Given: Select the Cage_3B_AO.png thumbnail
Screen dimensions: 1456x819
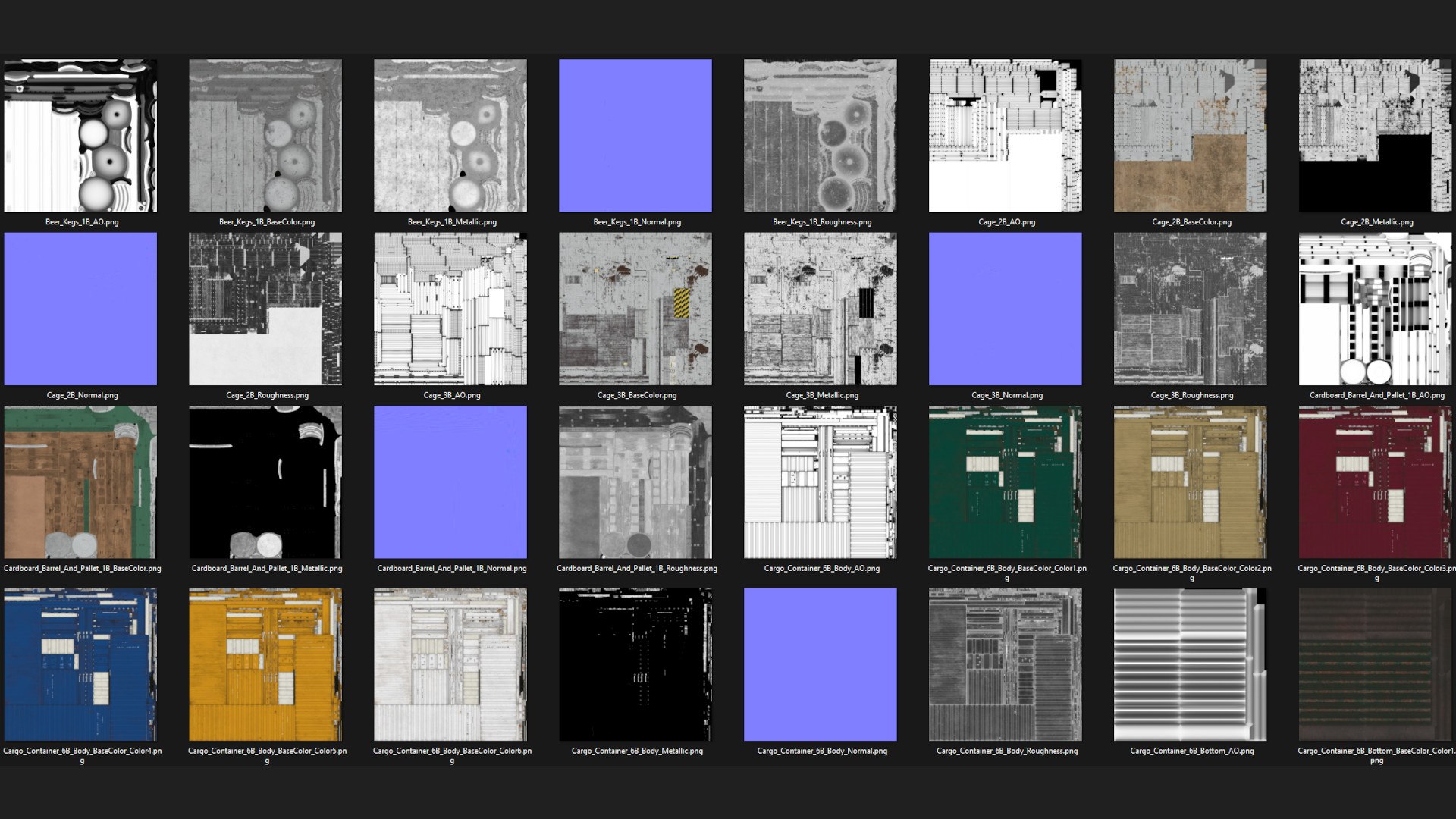Looking at the screenshot, I should [x=450, y=309].
